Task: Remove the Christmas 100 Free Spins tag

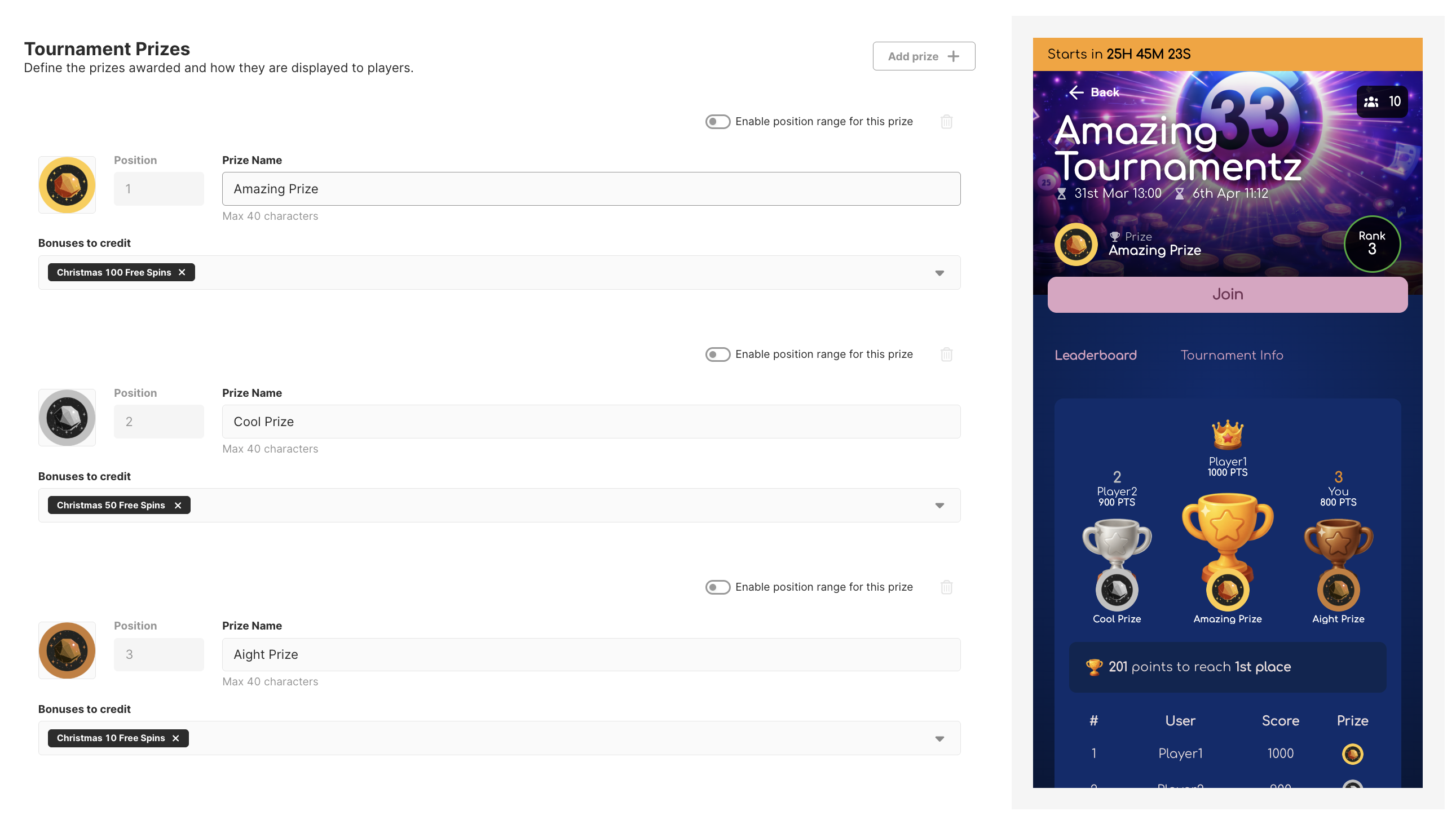Action: click(x=182, y=272)
